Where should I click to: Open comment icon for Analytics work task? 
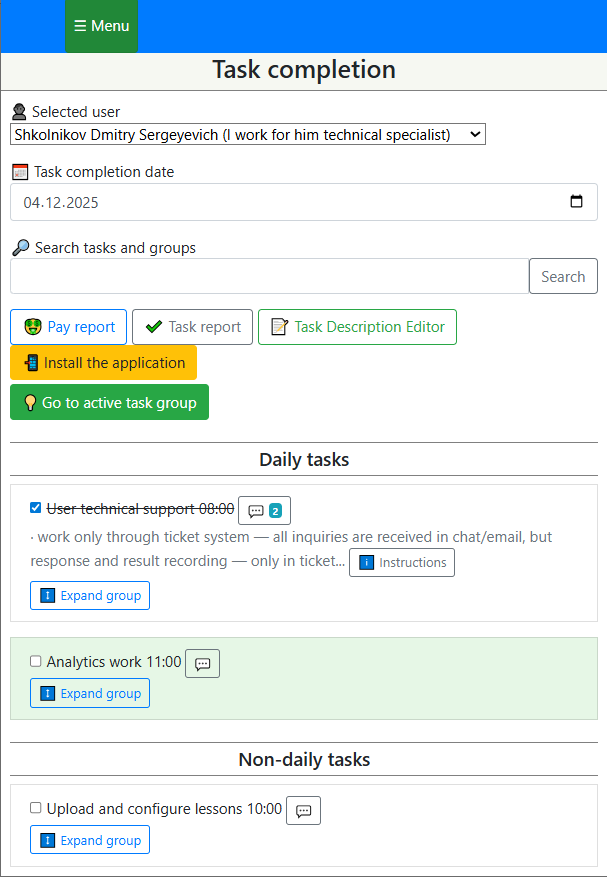click(202, 663)
